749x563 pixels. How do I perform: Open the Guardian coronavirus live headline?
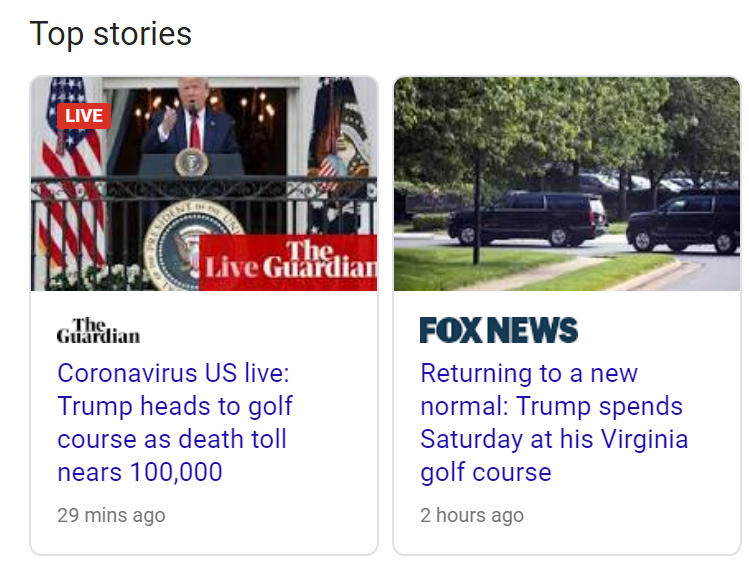coord(174,422)
